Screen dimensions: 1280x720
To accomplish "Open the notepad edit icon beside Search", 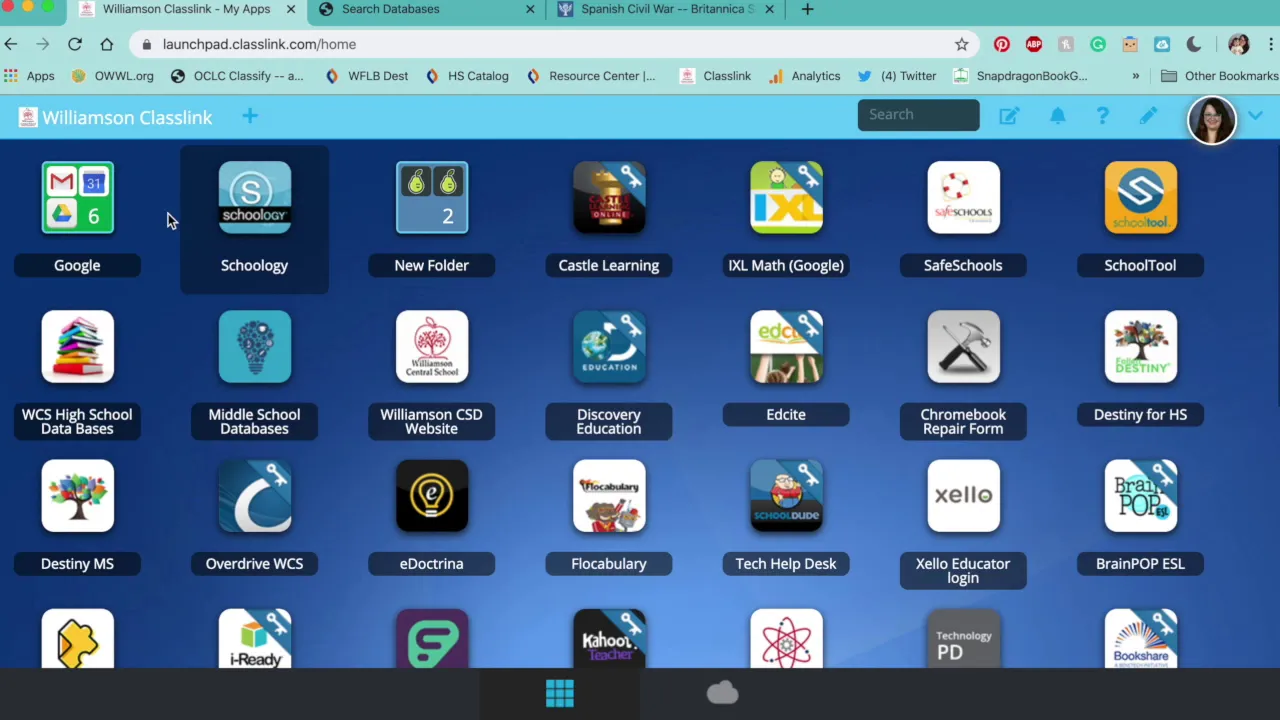I will (x=1009, y=116).
